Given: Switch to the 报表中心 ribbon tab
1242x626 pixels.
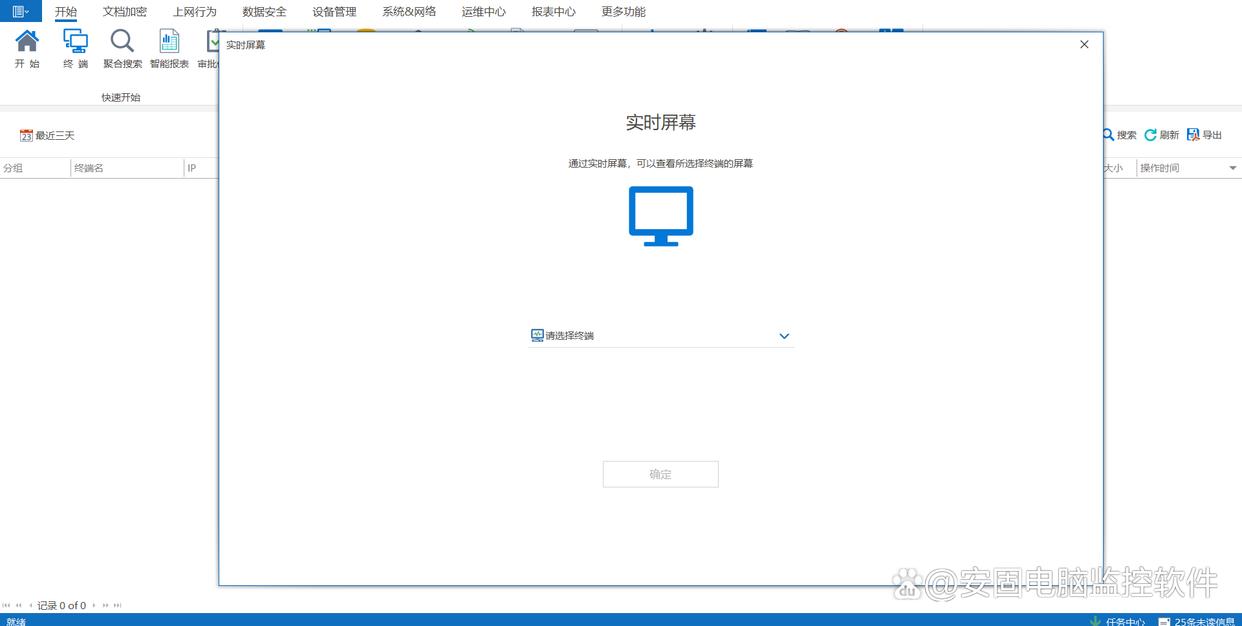Looking at the screenshot, I should click(x=554, y=12).
